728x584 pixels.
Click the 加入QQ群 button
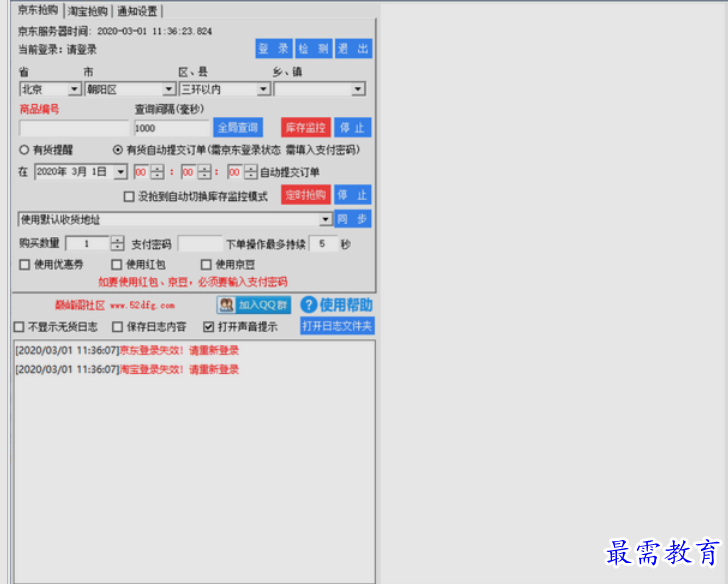254,305
